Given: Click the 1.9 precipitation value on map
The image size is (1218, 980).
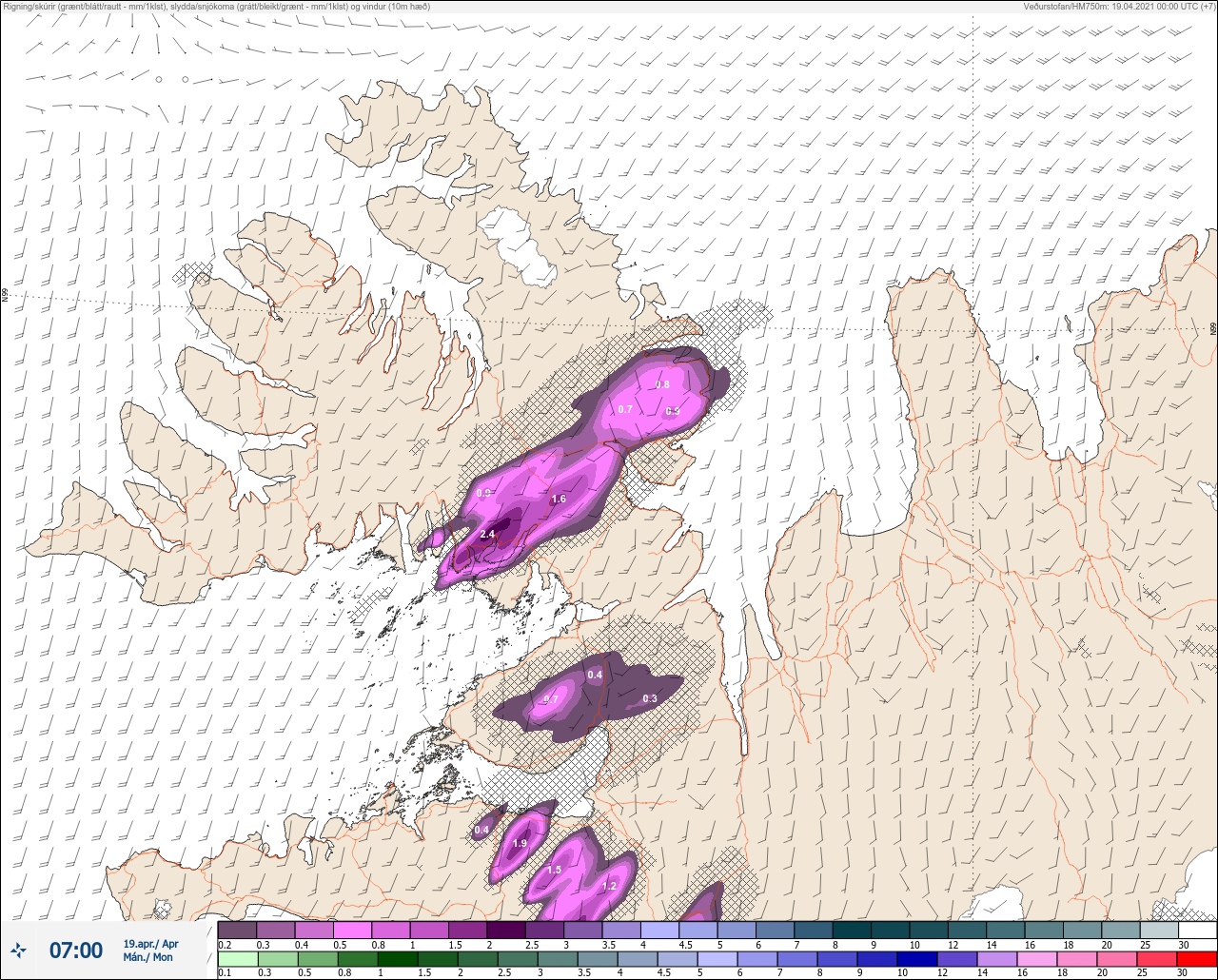Looking at the screenshot, I should tap(520, 843).
